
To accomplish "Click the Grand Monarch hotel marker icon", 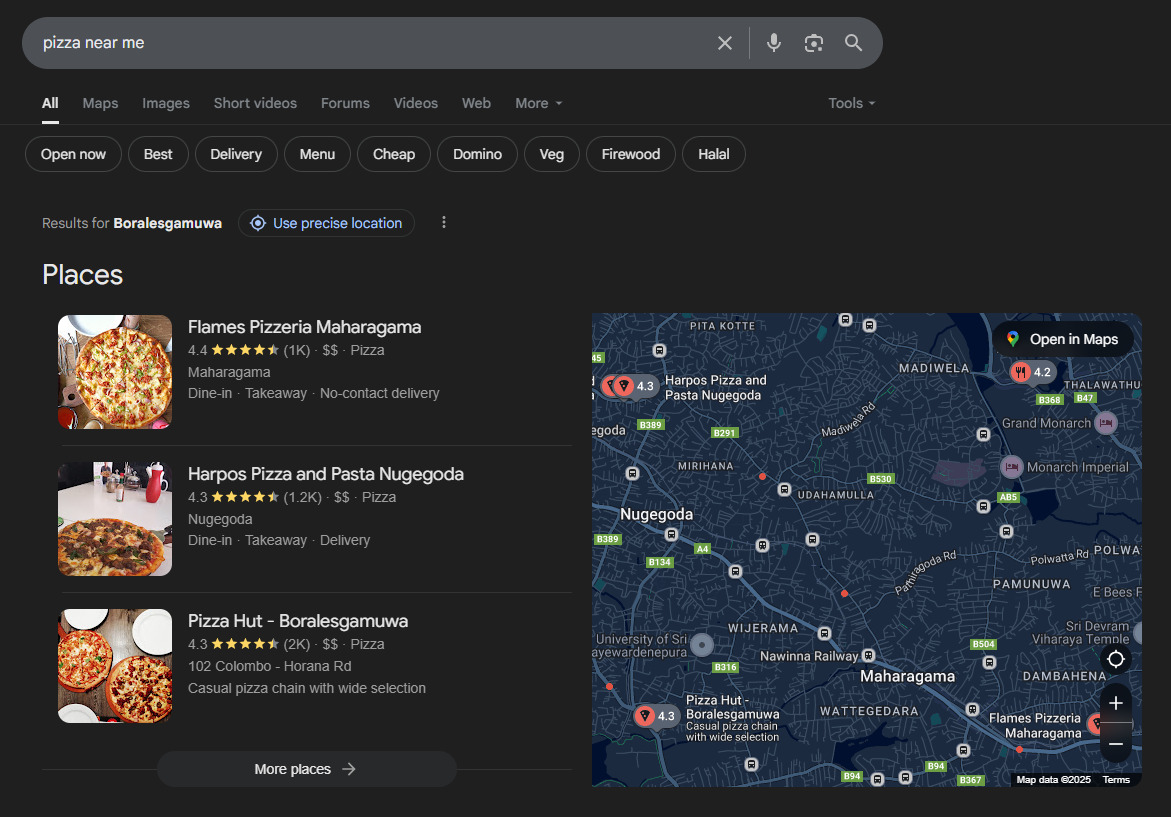I will 1105,423.
